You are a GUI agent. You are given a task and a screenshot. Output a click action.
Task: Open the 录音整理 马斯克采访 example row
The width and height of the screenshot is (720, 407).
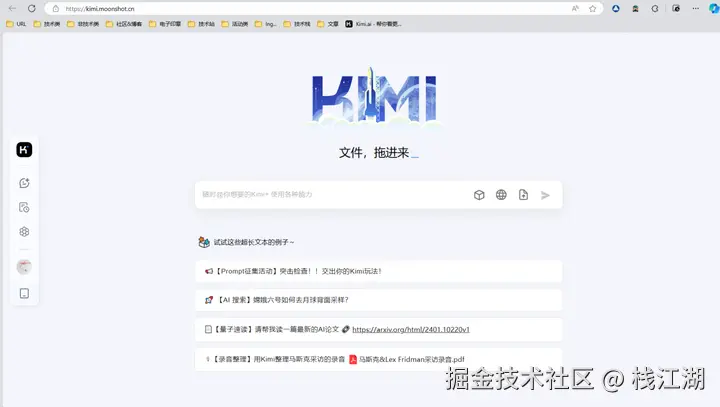[x=378, y=359]
